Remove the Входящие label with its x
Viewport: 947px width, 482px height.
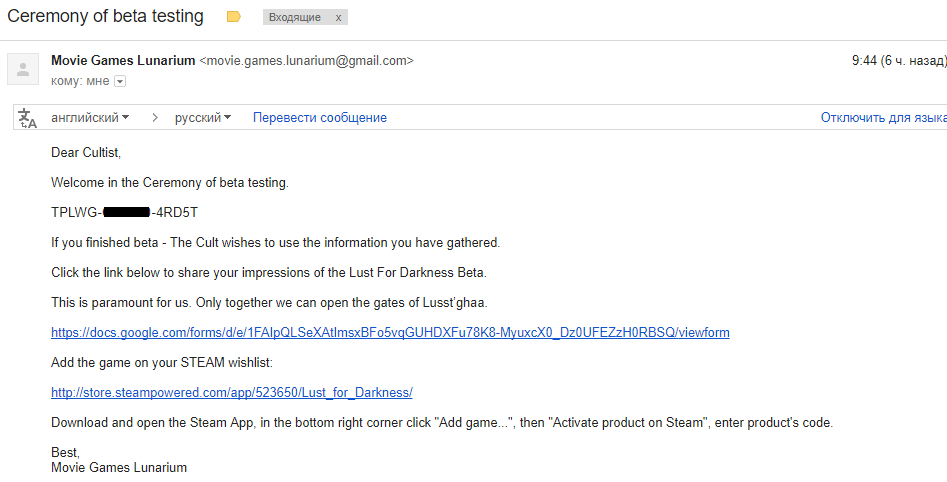[x=338, y=18]
